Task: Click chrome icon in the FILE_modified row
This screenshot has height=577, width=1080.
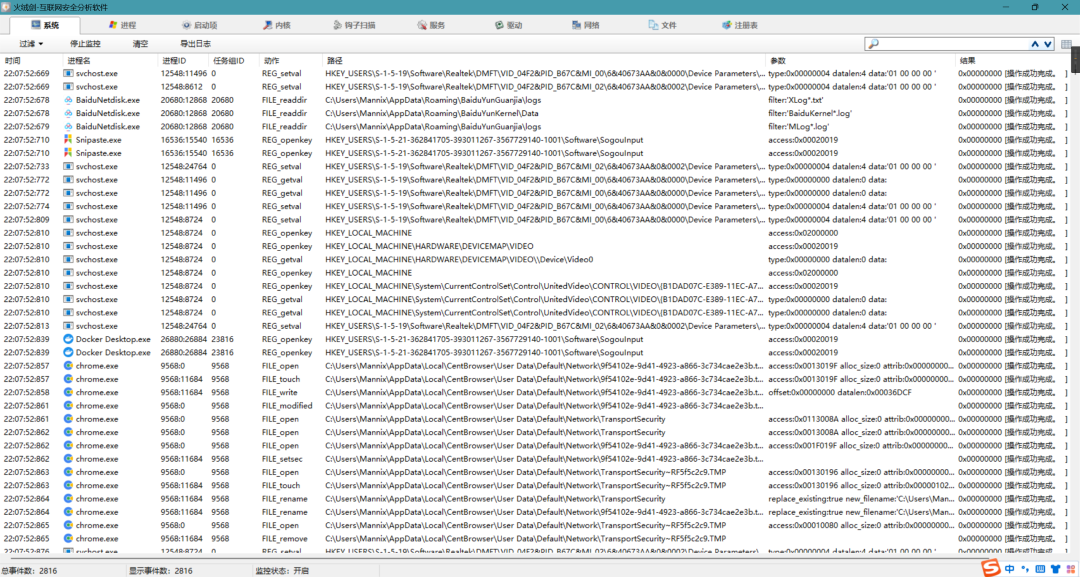Action: point(69,406)
